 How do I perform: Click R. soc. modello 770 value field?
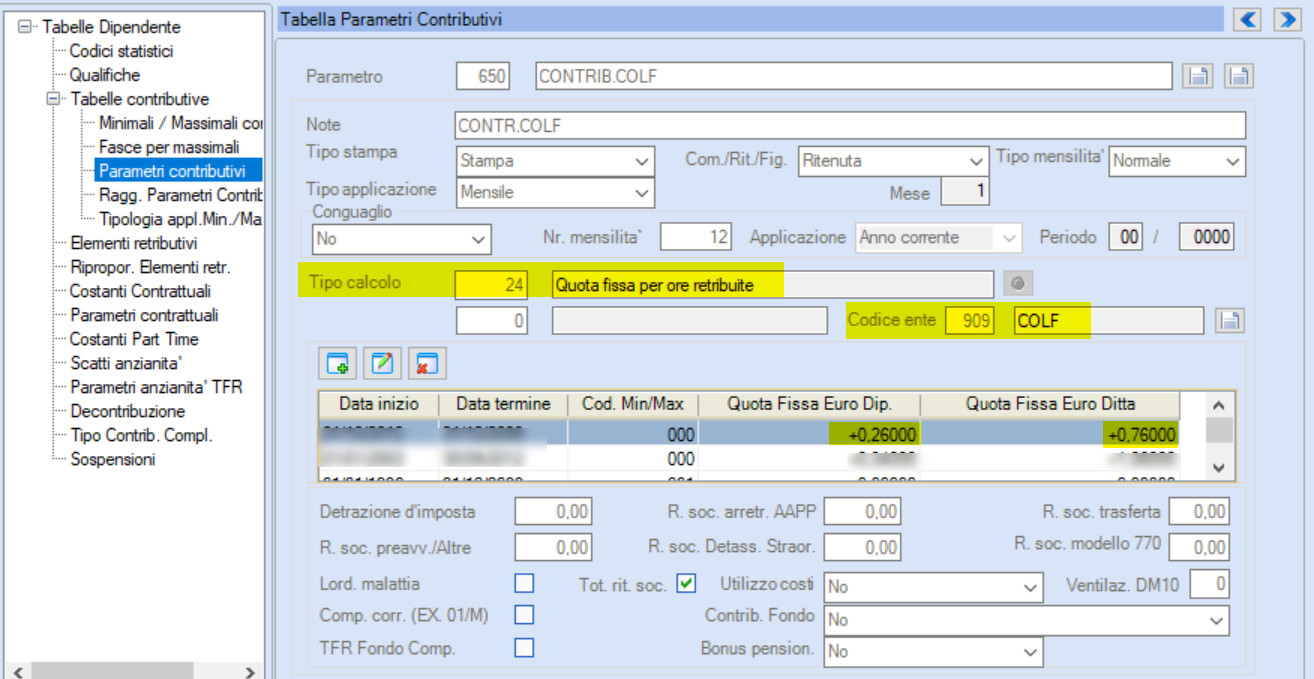pyautogui.click(x=1199, y=548)
